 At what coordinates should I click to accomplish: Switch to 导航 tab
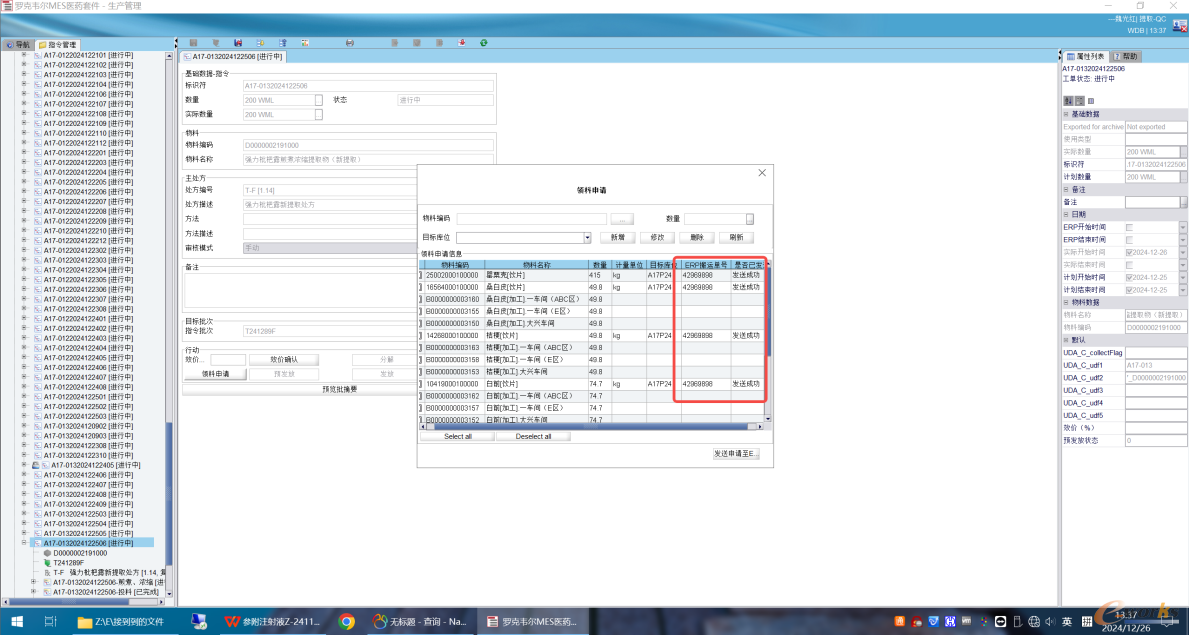(18, 45)
